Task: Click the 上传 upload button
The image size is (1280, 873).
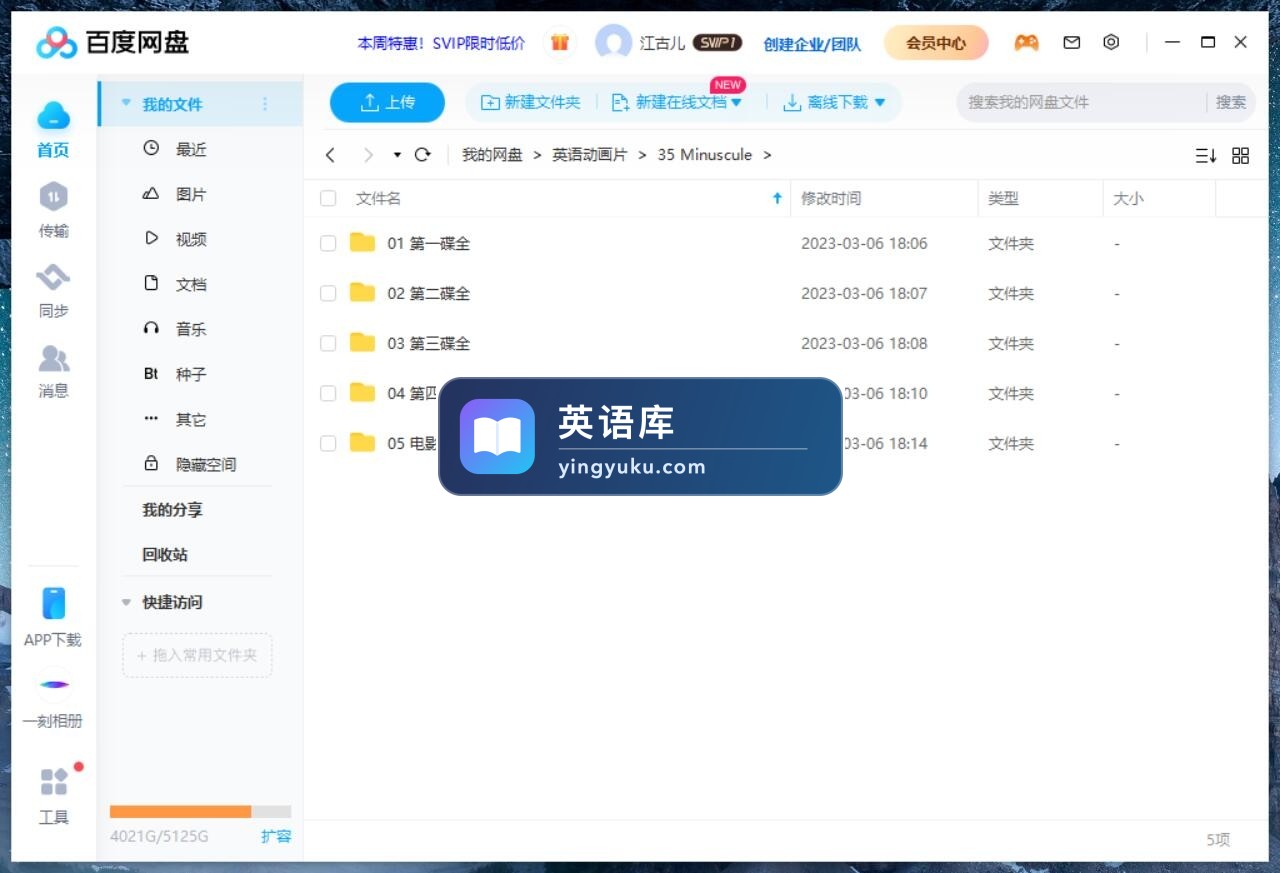Action: tap(387, 102)
